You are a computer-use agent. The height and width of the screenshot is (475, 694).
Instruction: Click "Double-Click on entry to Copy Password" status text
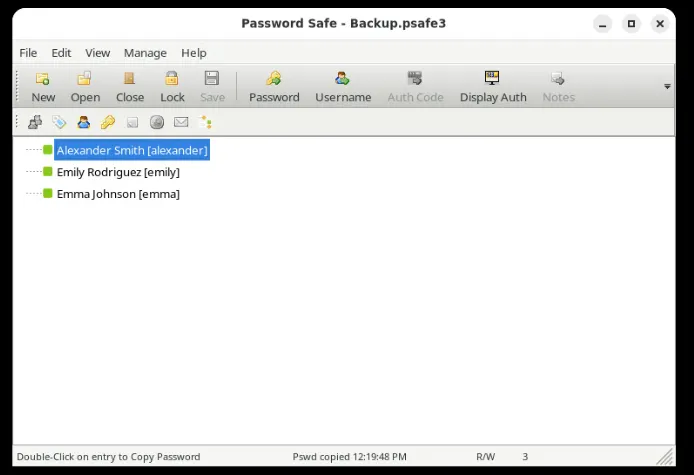click(108, 456)
